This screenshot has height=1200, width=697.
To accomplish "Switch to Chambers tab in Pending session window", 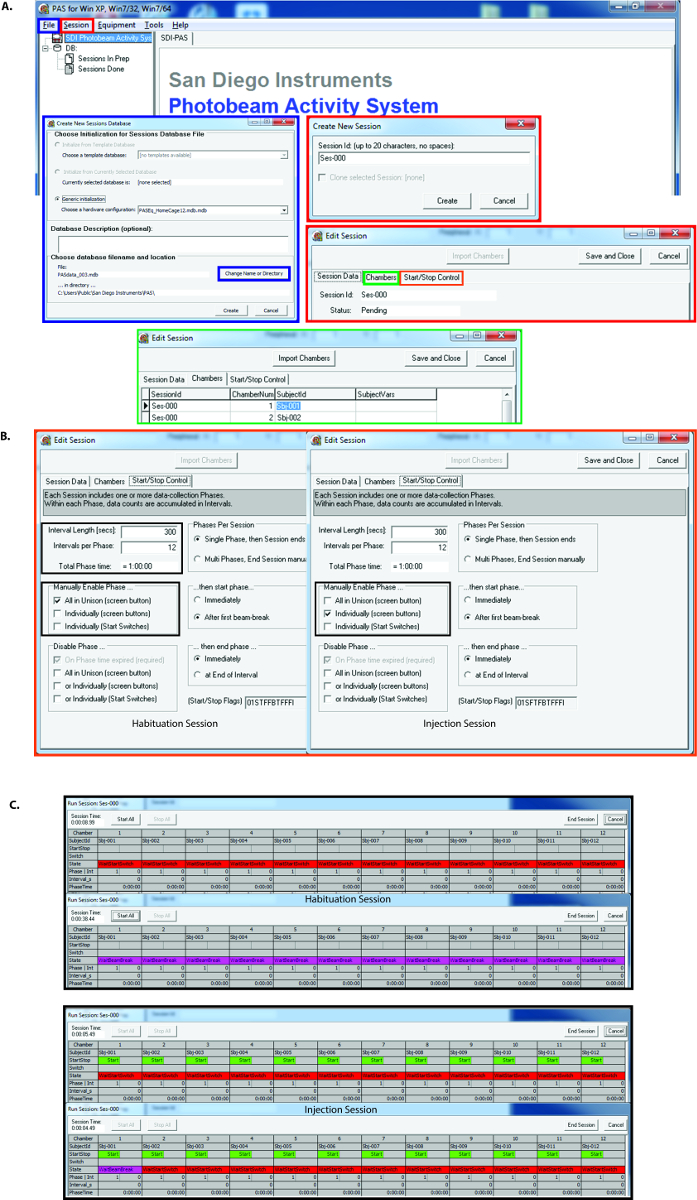I will tap(381, 277).
